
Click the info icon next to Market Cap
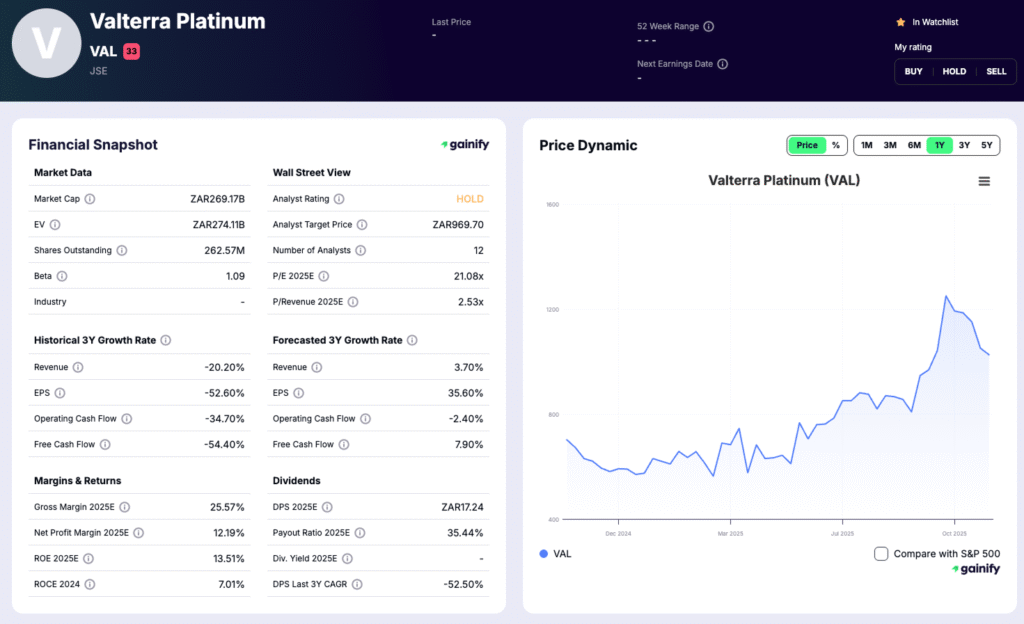click(x=90, y=199)
